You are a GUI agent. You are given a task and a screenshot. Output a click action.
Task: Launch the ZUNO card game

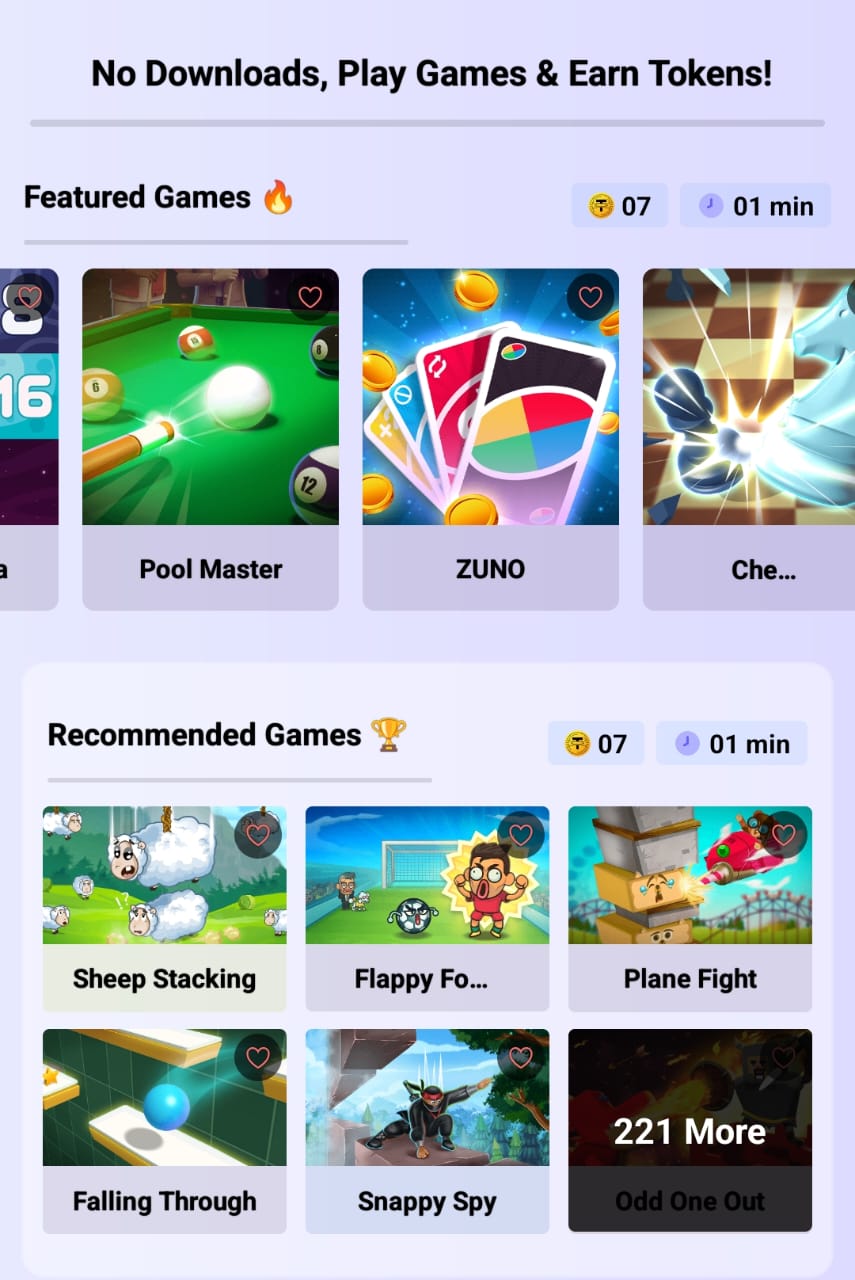pyautogui.click(x=490, y=439)
